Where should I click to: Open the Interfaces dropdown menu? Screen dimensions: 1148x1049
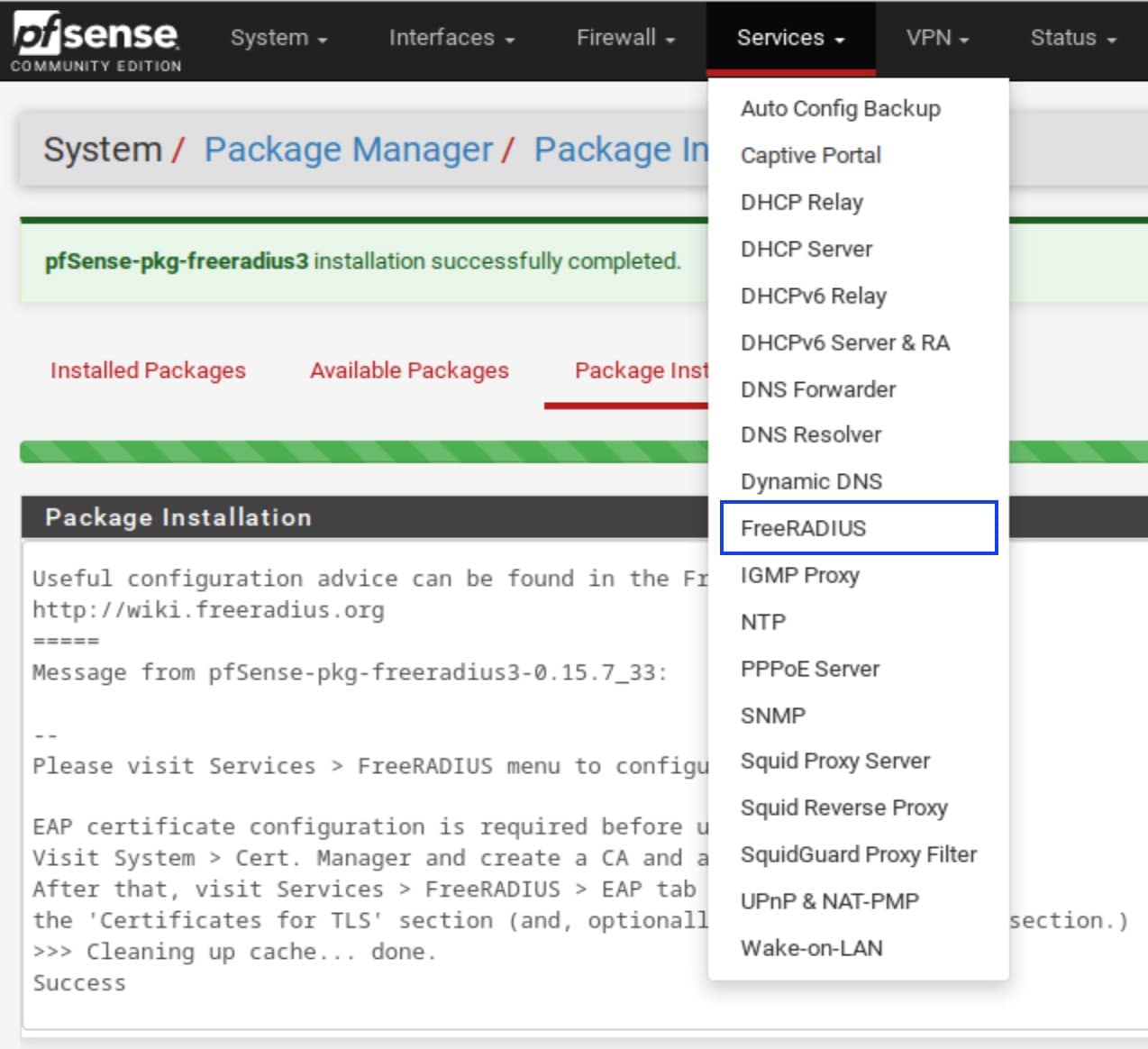(x=451, y=38)
